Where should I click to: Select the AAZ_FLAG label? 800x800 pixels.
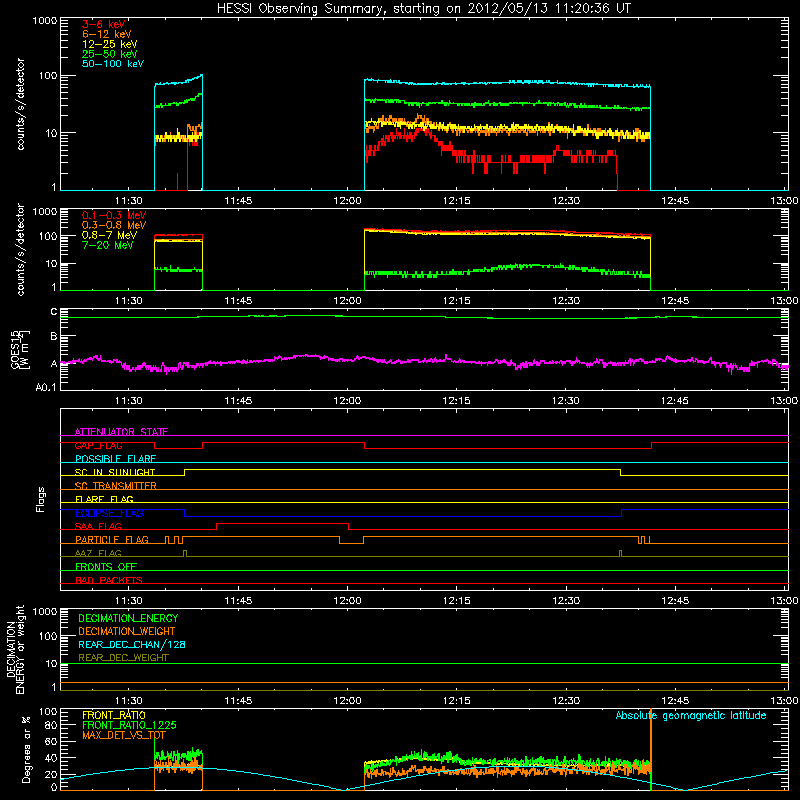(x=98, y=553)
